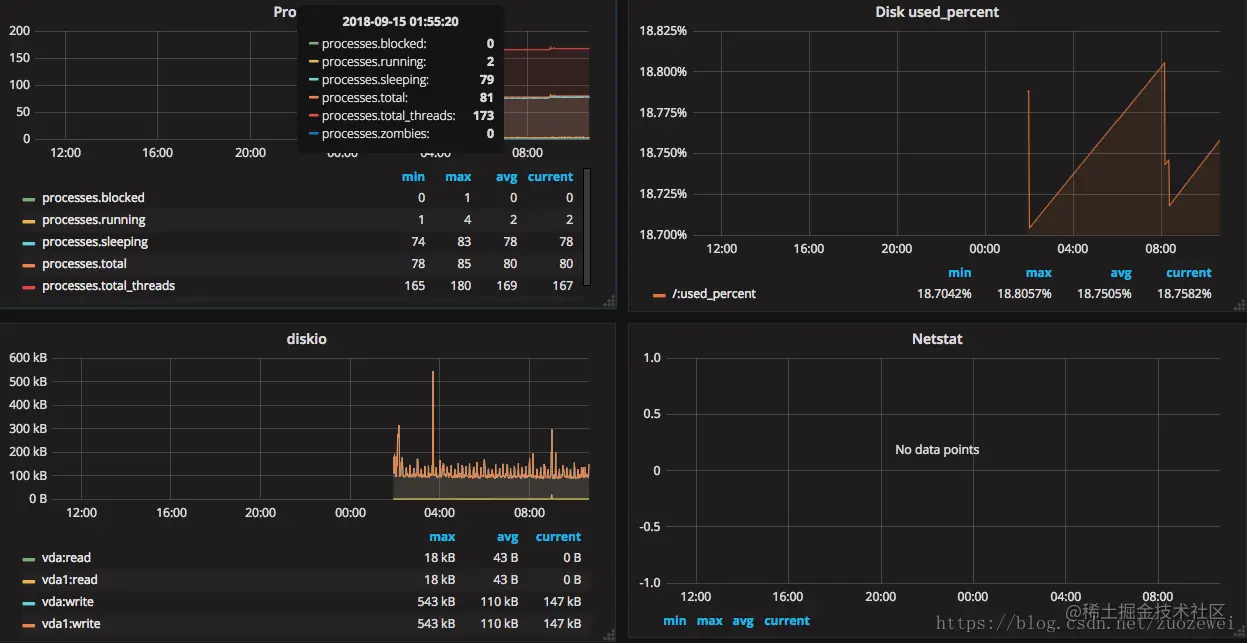Viewport: 1247px width, 643px height.
Task: Click the Netstat legend current header
Action: [787, 621]
